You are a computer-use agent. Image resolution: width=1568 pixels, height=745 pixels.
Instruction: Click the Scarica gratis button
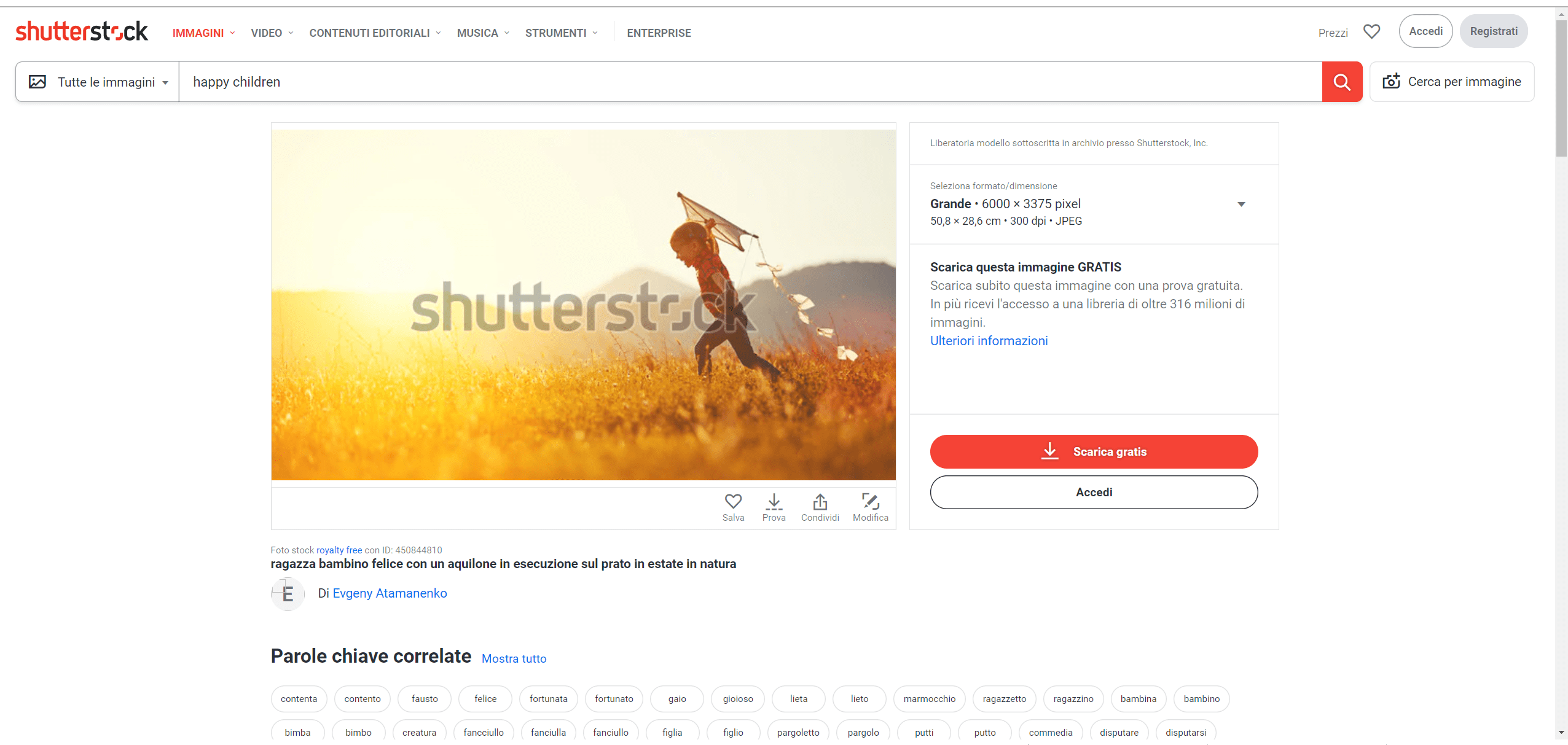[x=1094, y=451]
